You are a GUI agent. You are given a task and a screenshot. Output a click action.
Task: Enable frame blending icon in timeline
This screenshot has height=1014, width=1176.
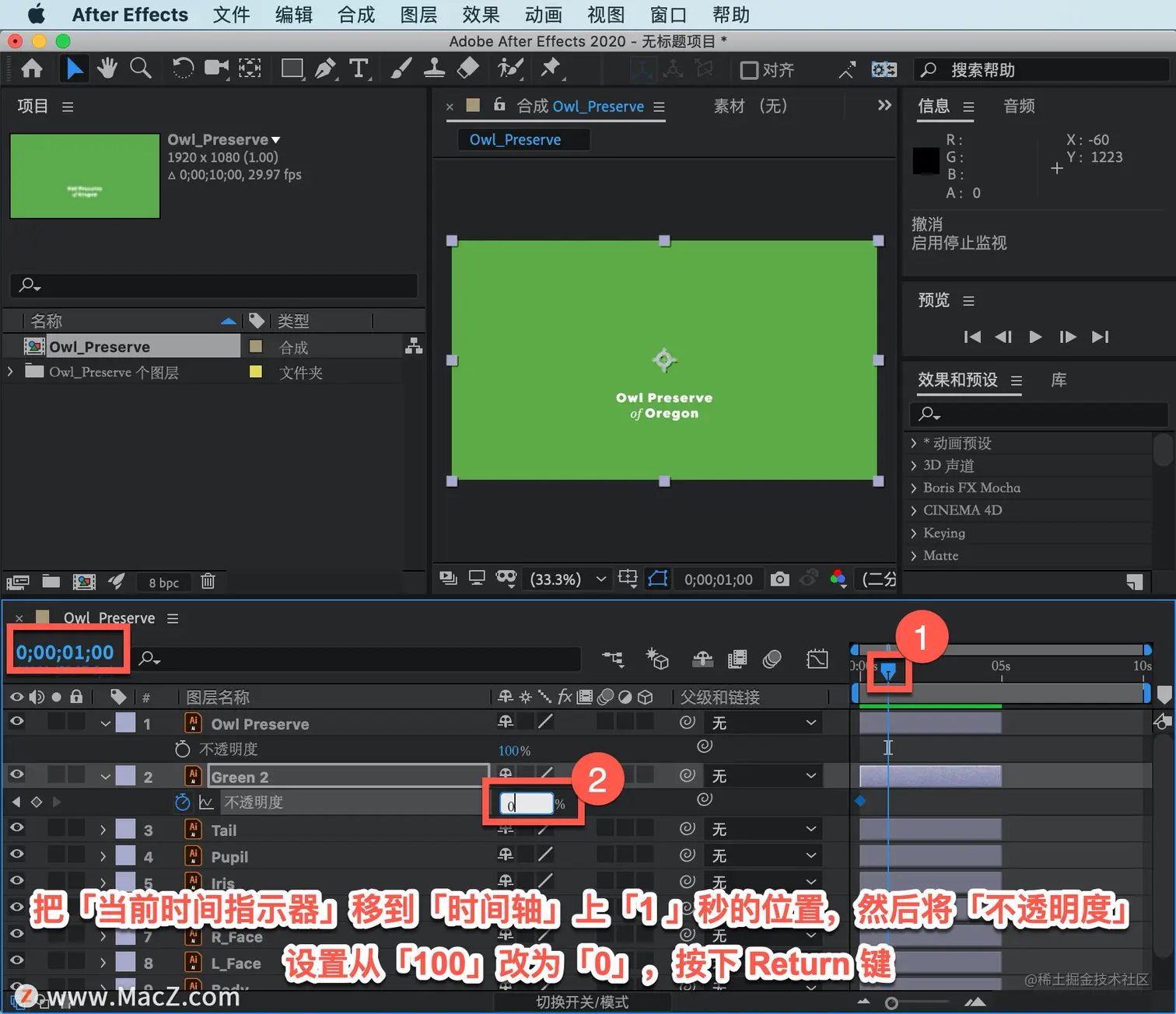point(737,659)
